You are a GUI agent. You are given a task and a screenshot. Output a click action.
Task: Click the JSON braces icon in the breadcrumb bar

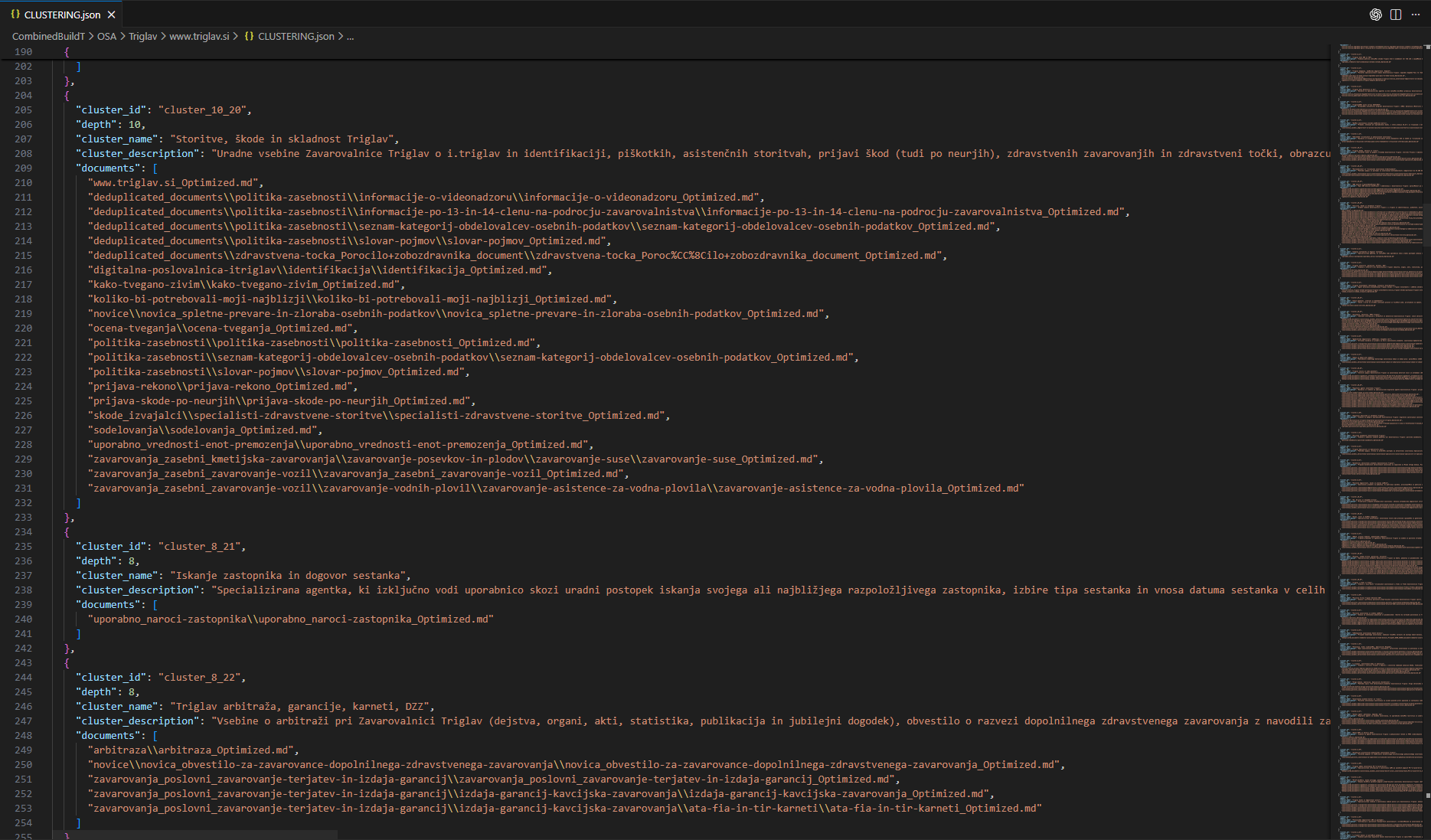[x=248, y=36]
